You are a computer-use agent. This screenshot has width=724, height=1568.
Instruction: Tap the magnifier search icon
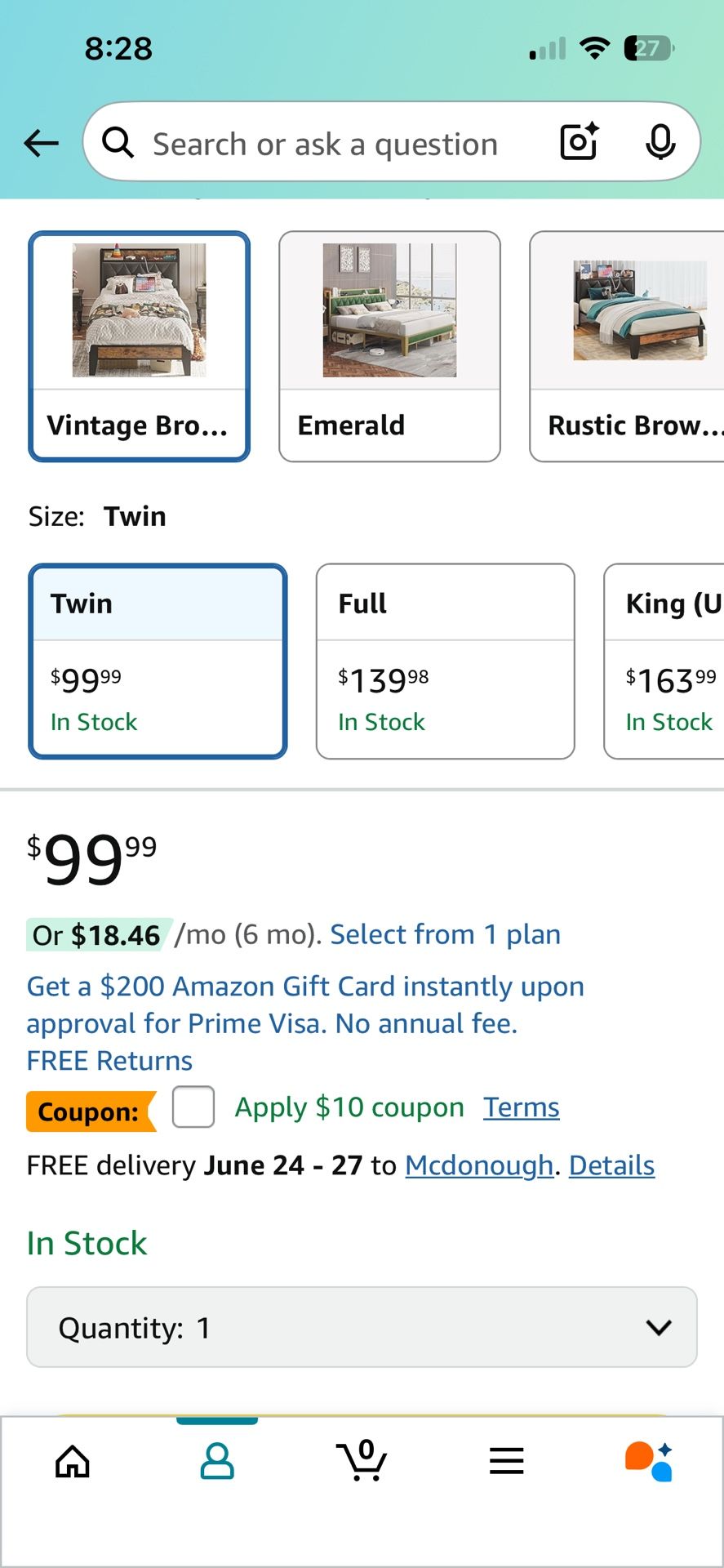point(118,143)
